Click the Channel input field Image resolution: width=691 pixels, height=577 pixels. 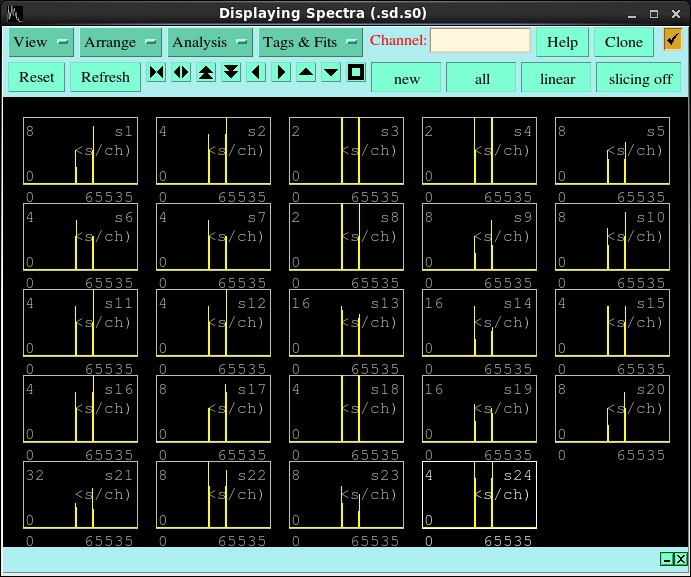coord(480,41)
